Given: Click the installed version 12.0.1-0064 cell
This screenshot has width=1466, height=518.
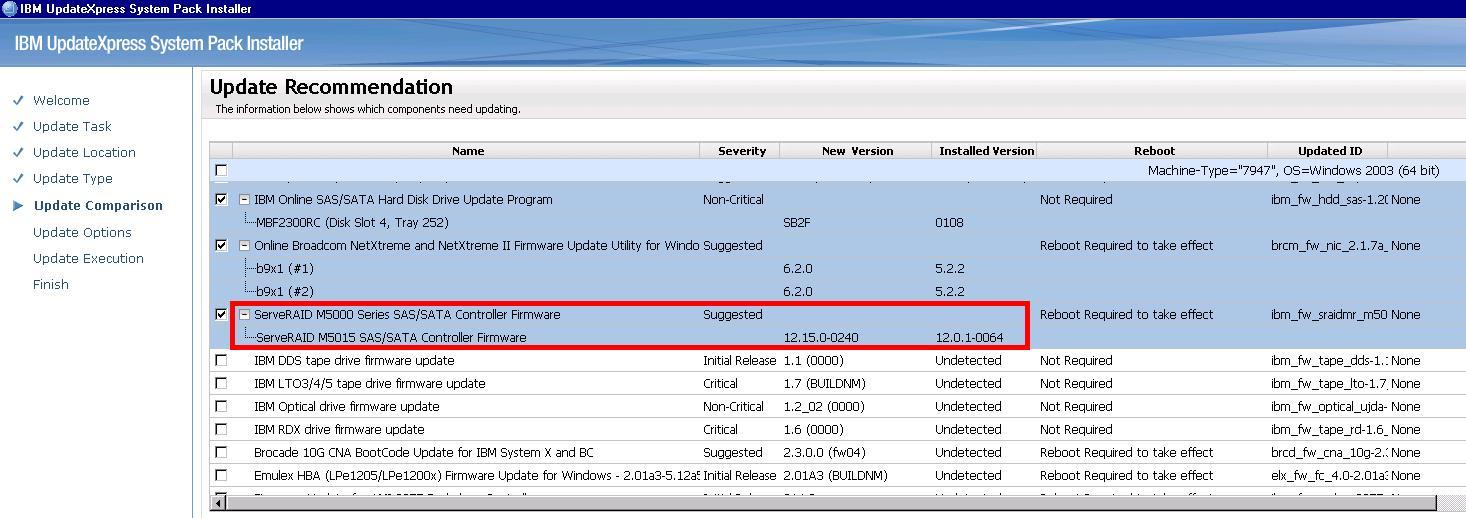Looking at the screenshot, I should [x=969, y=337].
